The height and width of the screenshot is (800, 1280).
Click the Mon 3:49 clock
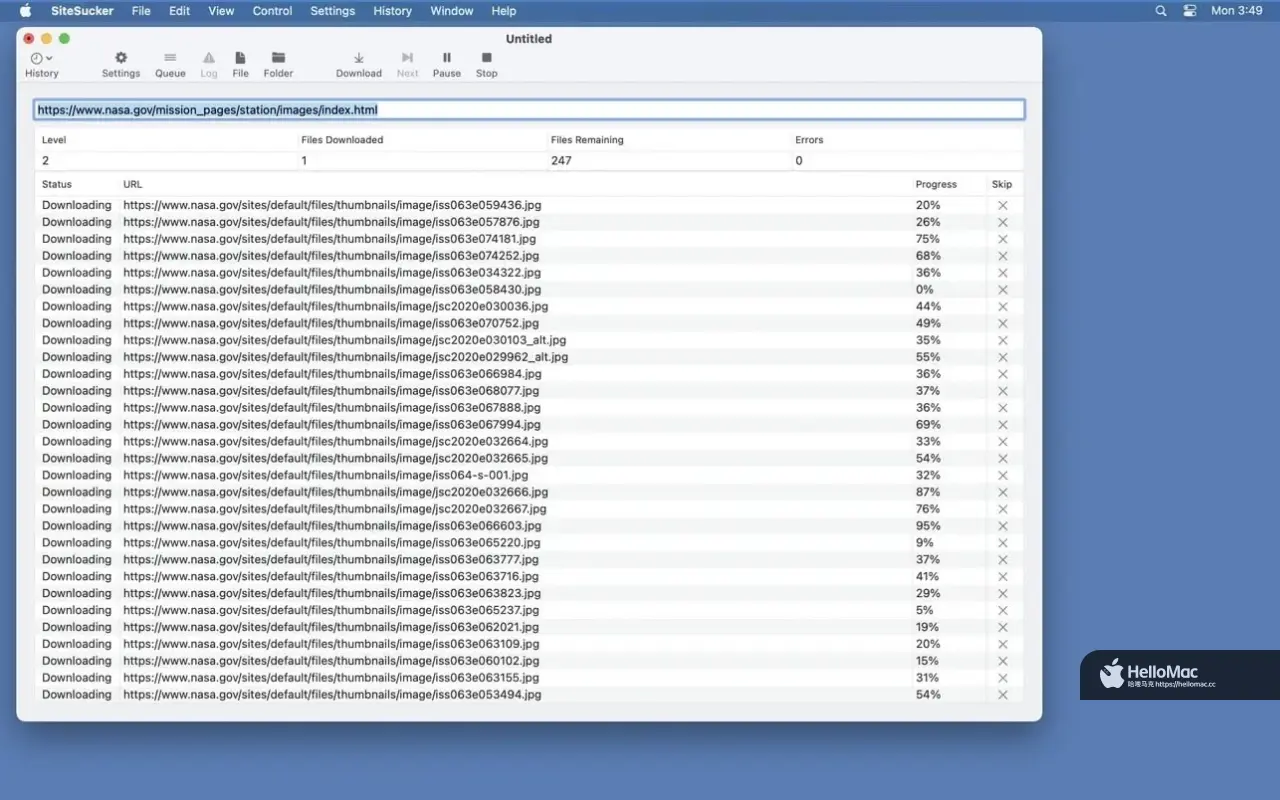click(x=1237, y=11)
